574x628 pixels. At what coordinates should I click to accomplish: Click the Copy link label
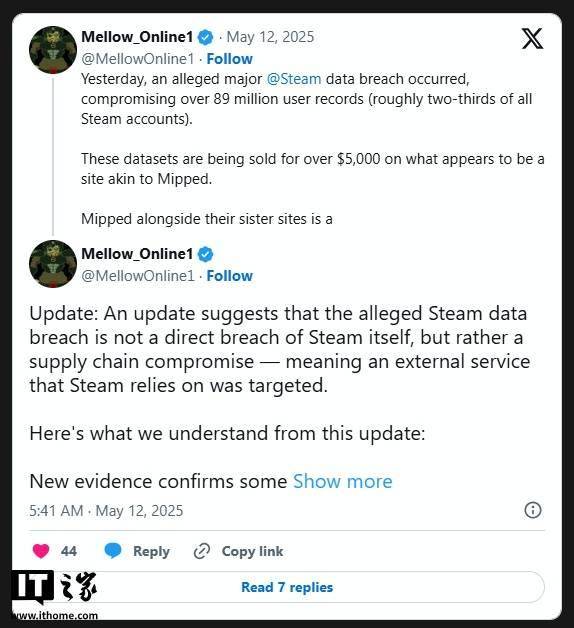252,551
